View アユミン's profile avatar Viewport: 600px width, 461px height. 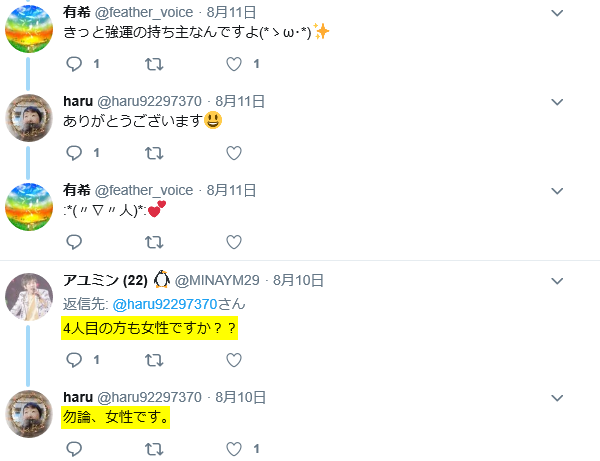point(29,296)
